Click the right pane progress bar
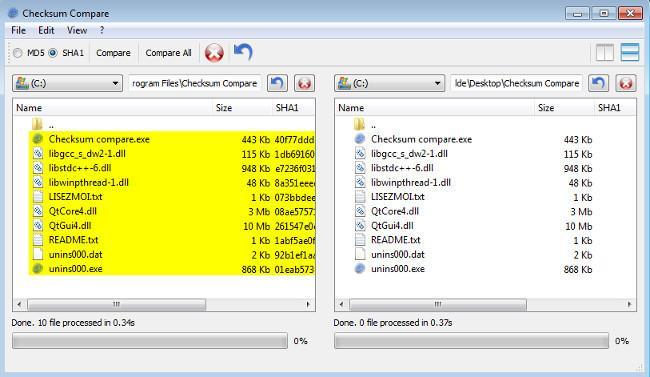The height and width of the screenshot is (377, 650). point(472,341)
